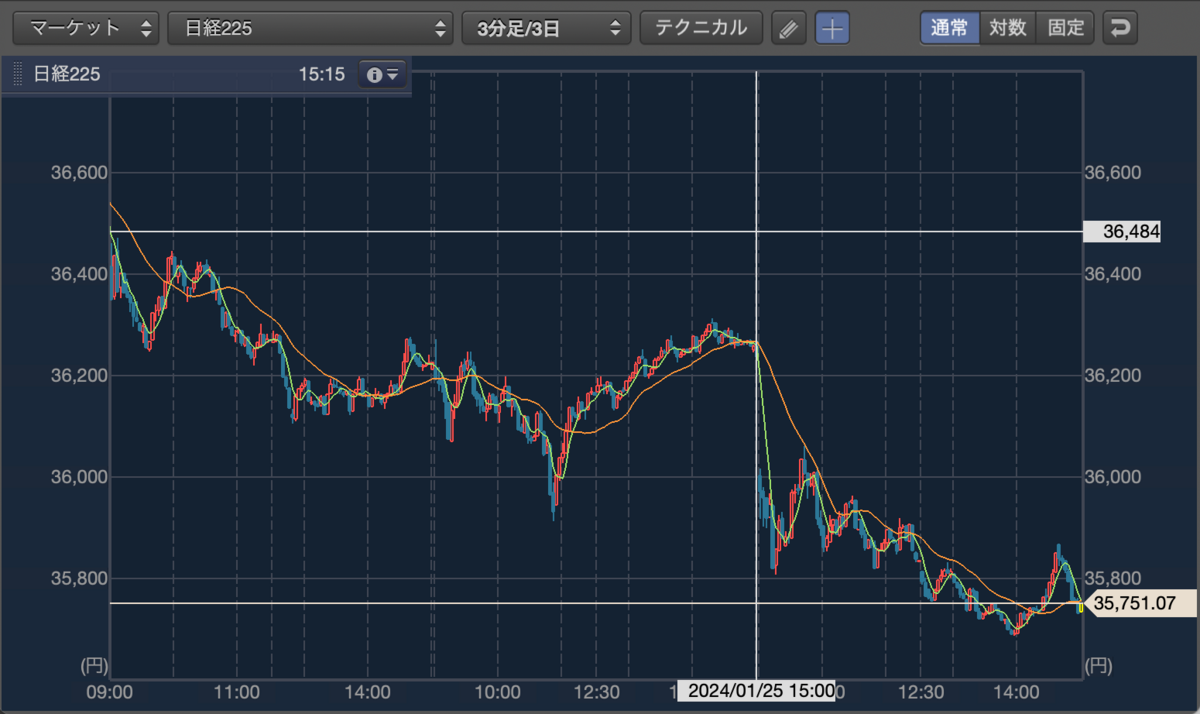1200x714 pixels.
Task: Click the 36,484 price line label
Action: 1123,232
